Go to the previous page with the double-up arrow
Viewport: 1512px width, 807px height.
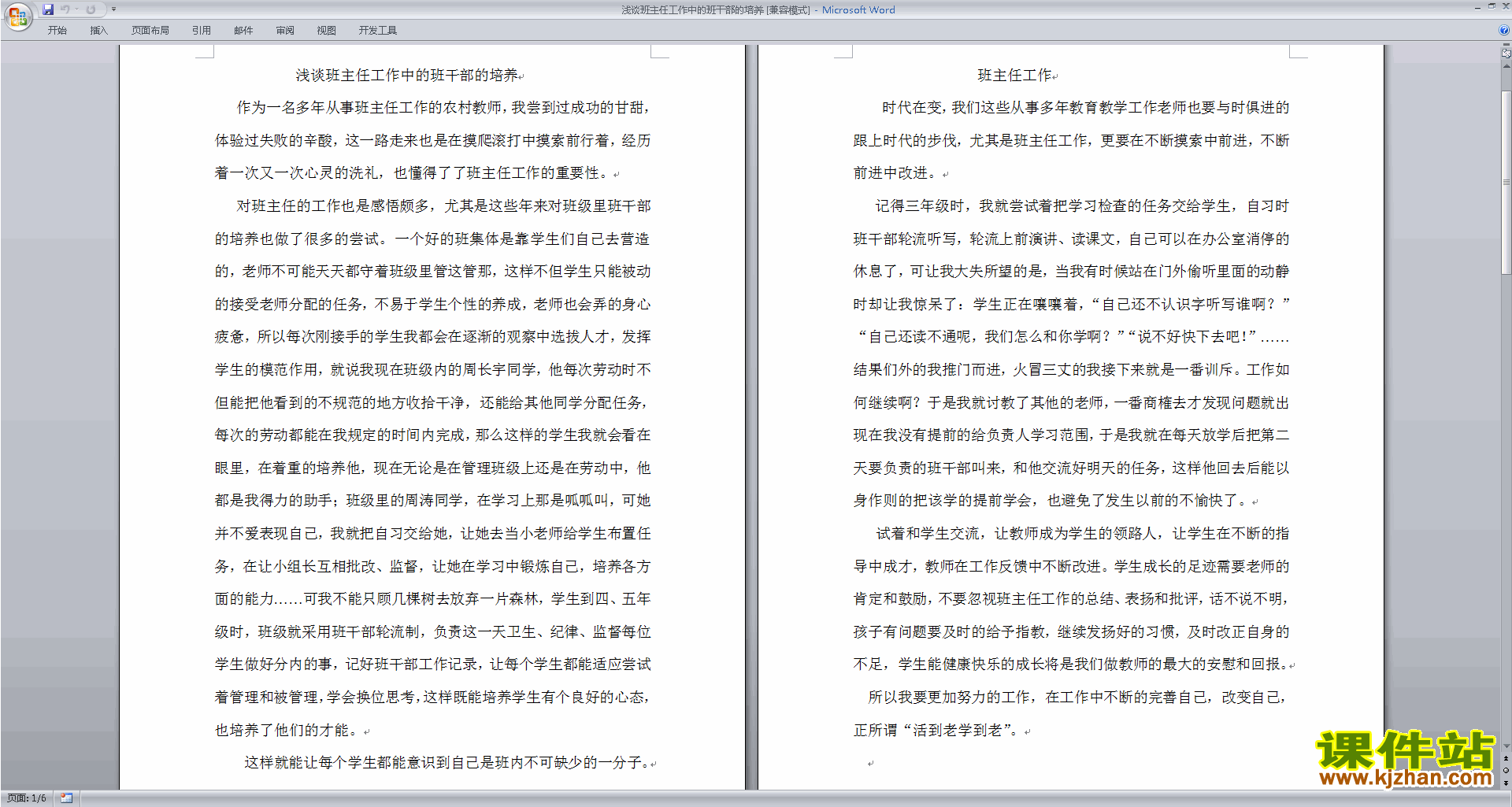pyautogui.click(x=1506, y=758)
